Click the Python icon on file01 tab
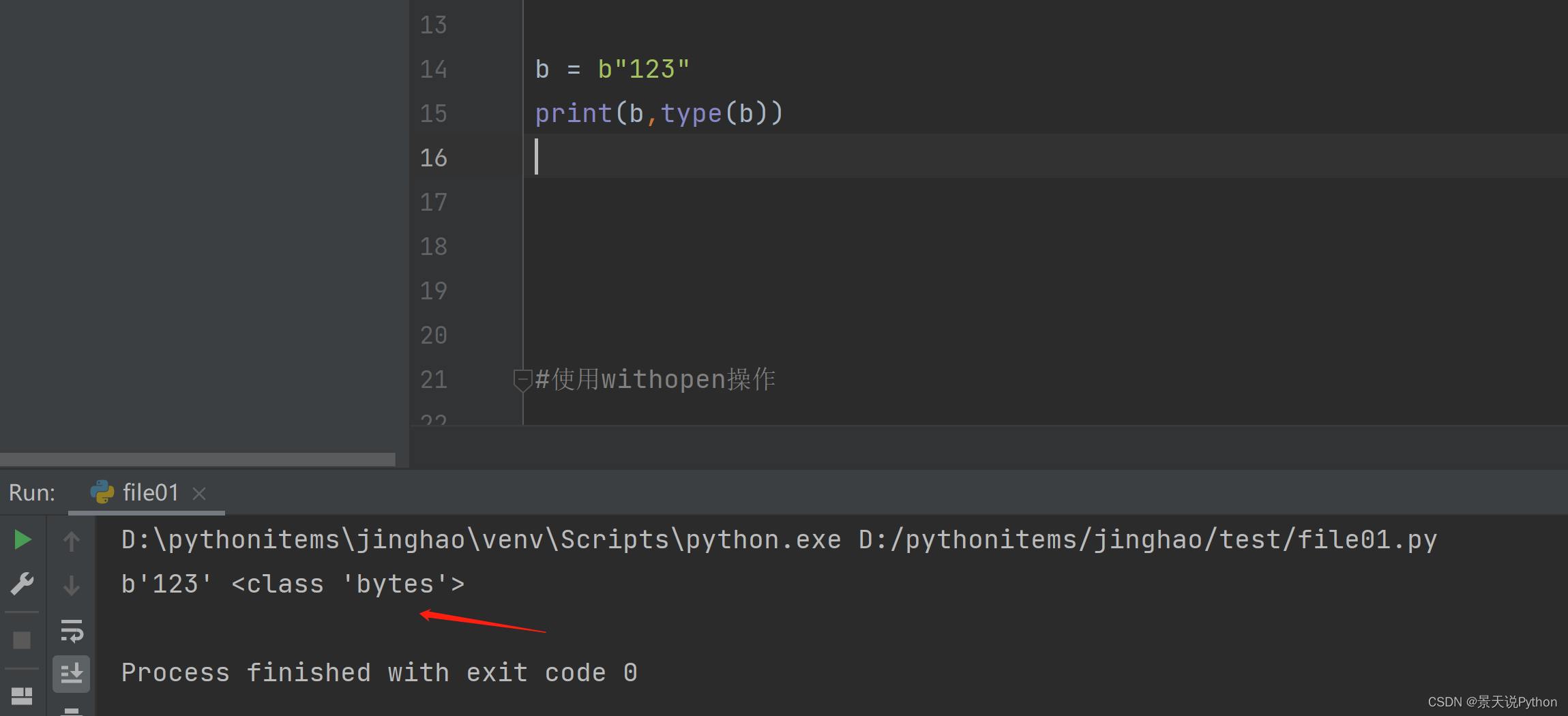The image size is (1568, 716). [102, 492]
